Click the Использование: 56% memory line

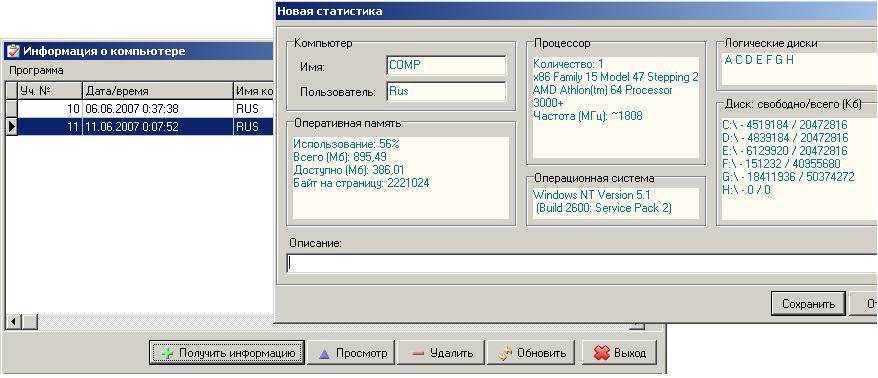coord(346,144)
